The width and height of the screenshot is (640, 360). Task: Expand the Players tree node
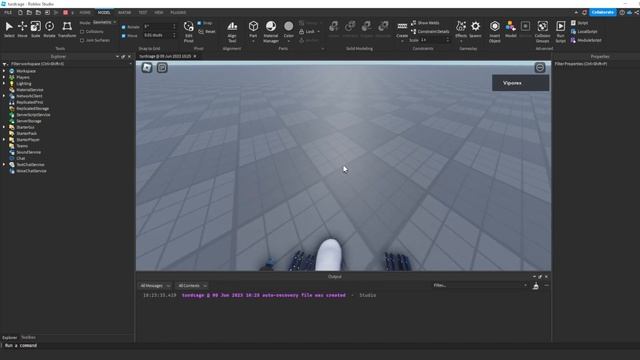pyautogui.click(x=4, y=77)
